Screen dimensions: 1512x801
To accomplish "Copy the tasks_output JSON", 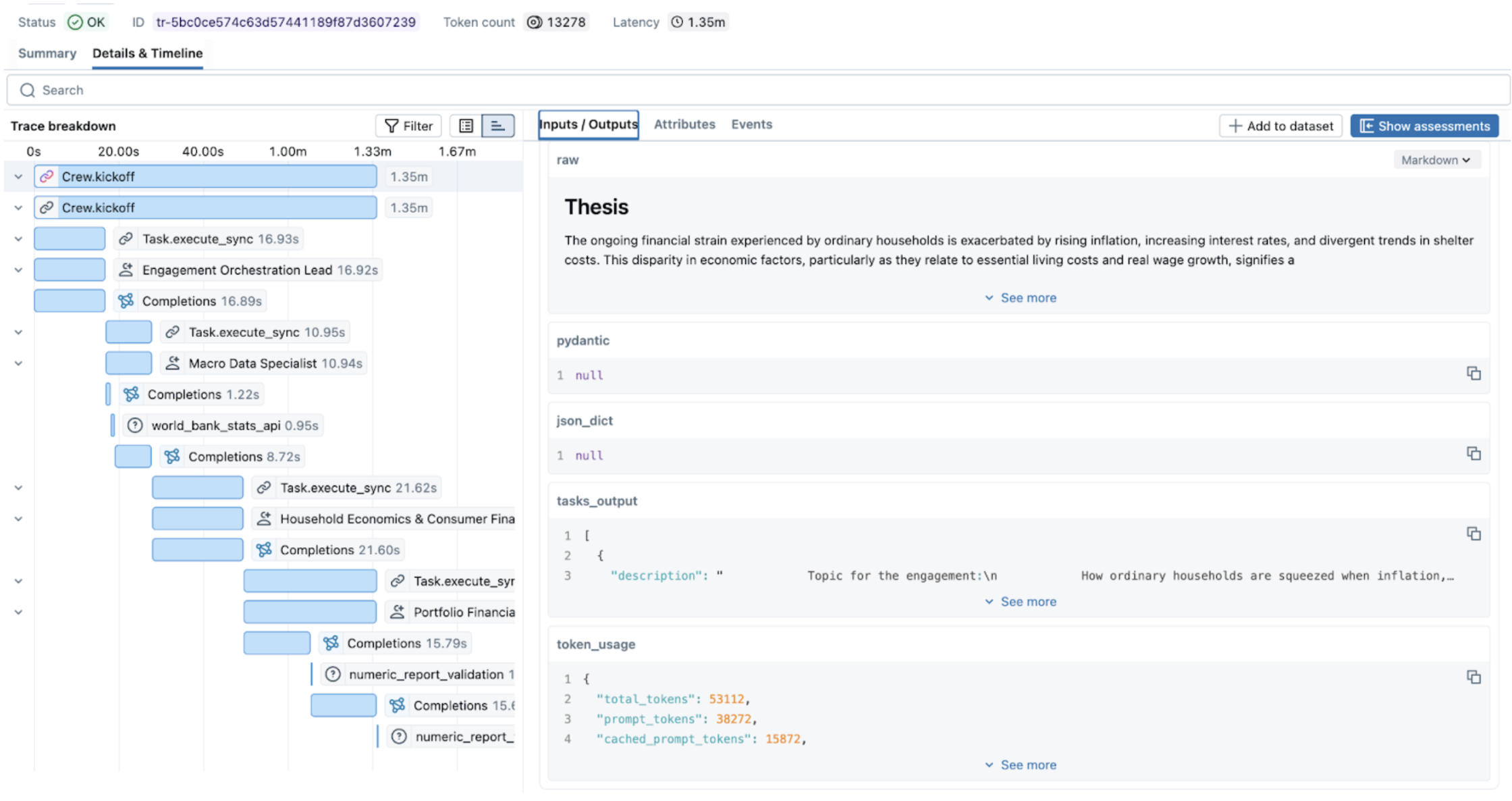I will 1474,534.
